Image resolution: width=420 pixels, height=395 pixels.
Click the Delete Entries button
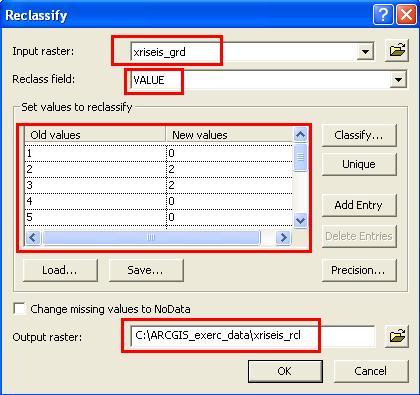359,236
